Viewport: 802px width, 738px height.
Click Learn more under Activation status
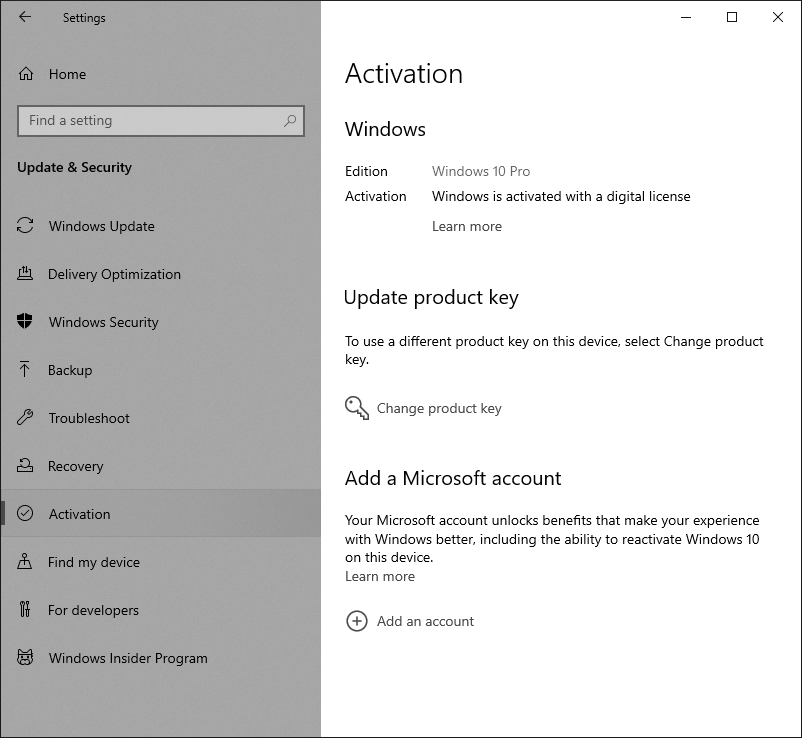pos(466,226)
